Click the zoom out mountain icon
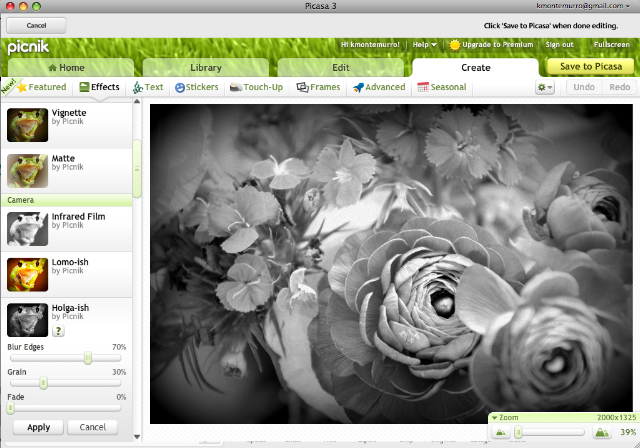Image resolution: width=640 pixels, height=448 pixels. point(501,432)
